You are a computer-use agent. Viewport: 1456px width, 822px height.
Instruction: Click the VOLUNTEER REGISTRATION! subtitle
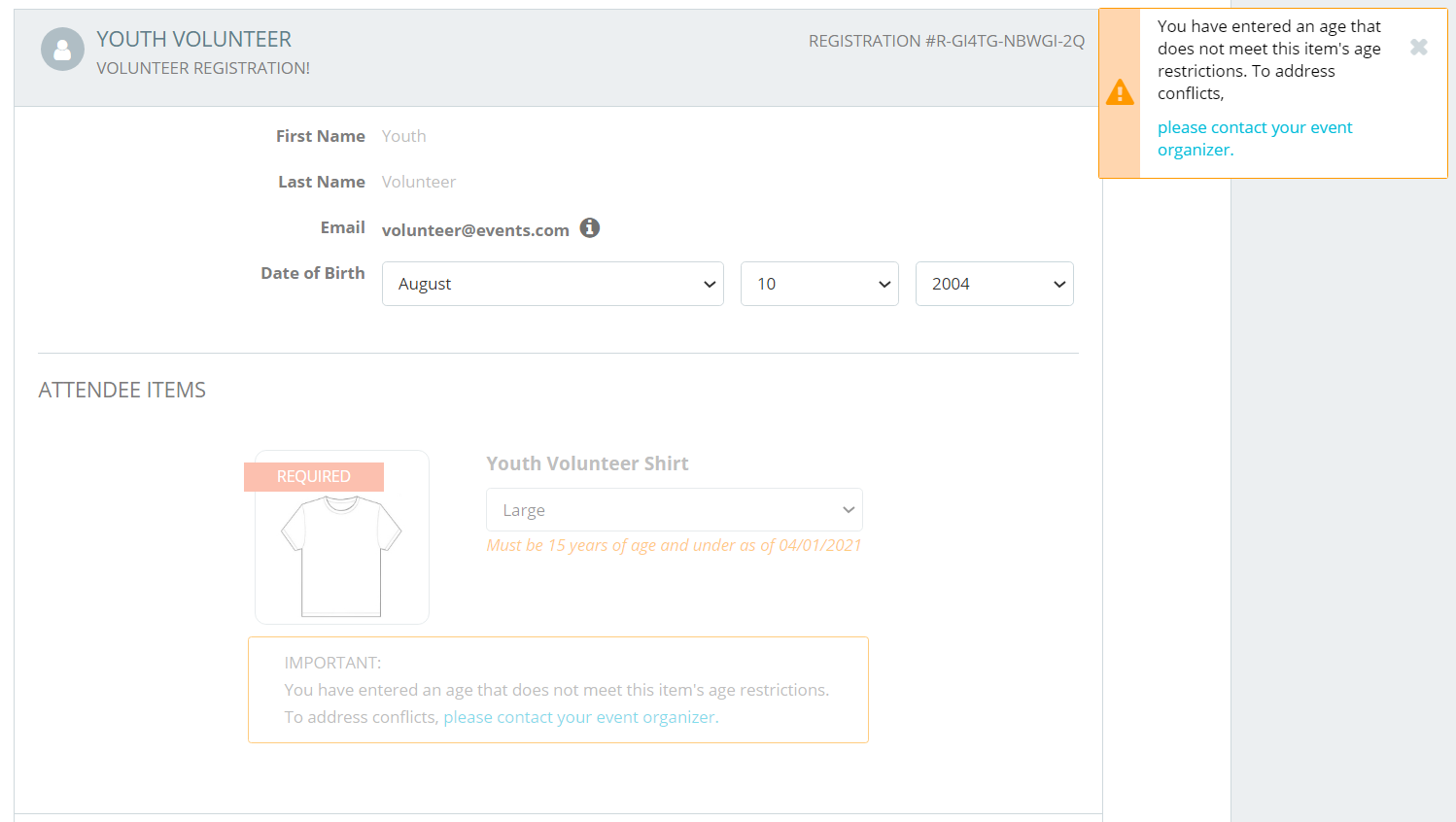(203, 68)
